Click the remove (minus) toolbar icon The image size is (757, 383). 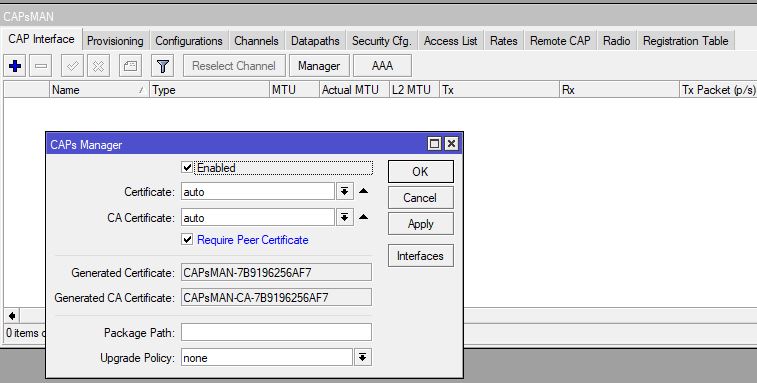pos(41,66)
